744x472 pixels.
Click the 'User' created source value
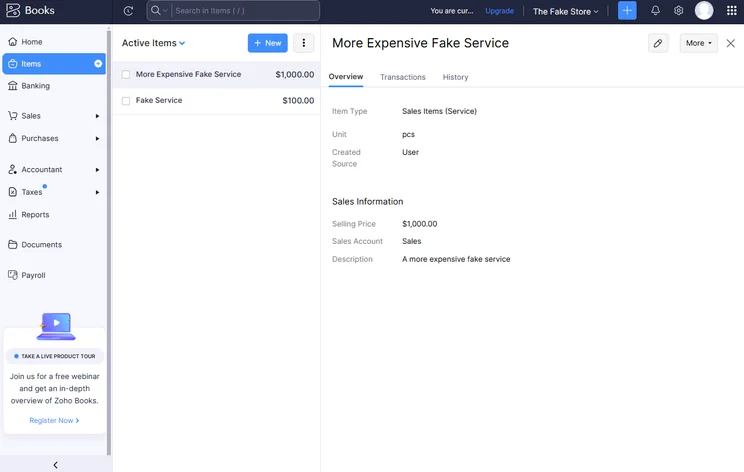coord(410,152)
